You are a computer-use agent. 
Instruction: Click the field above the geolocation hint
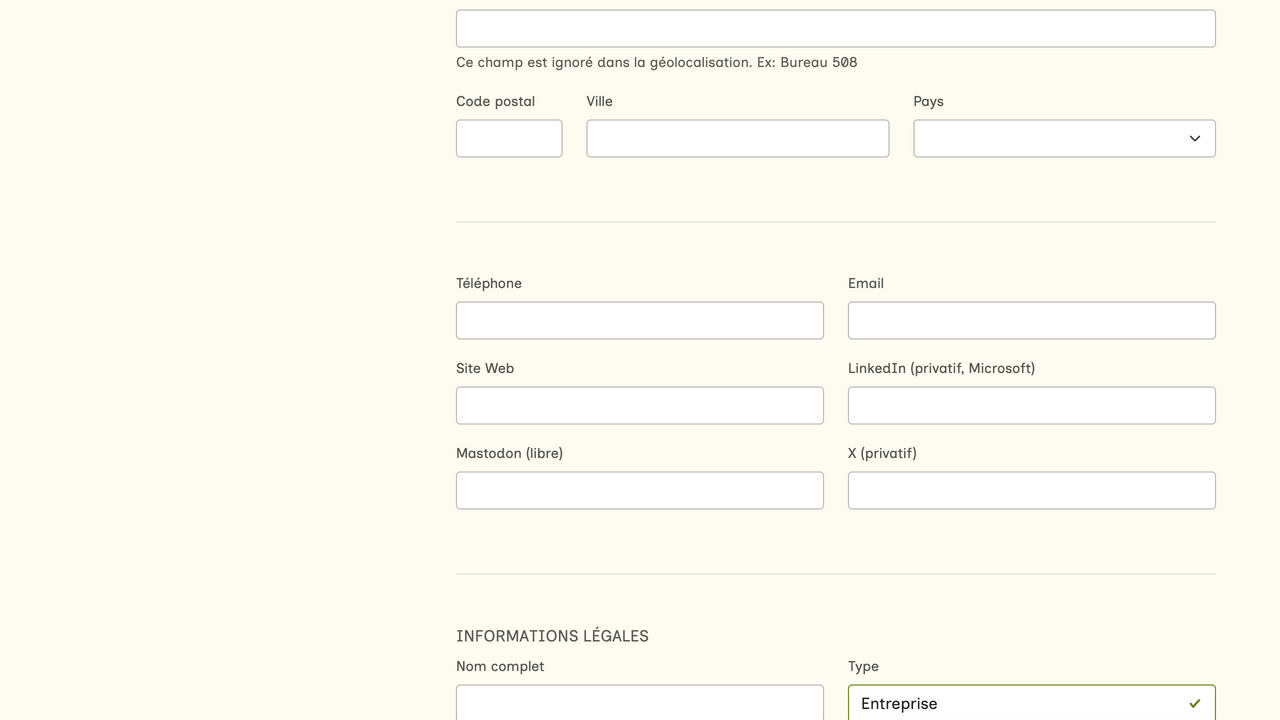tap(835, 29)
